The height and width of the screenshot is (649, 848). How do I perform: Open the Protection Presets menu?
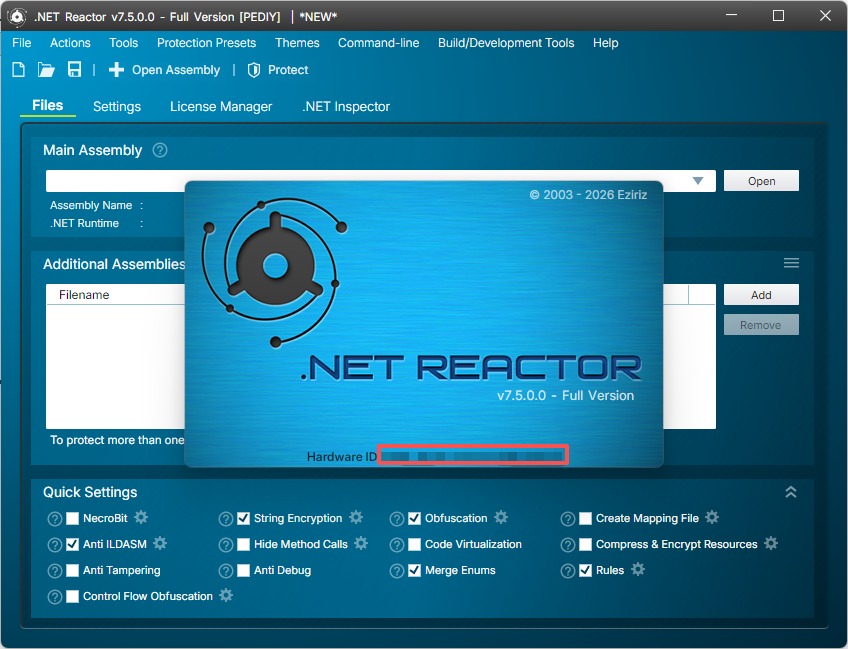pyautogui.click(x=206, y=43)
